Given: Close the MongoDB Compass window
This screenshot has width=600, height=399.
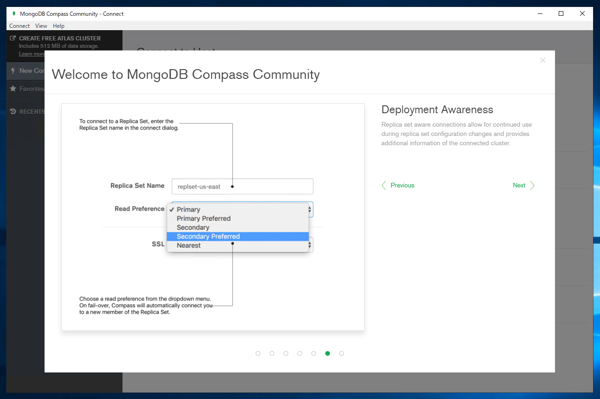Looking at the screenshot, I should click(x=582, y=14).
